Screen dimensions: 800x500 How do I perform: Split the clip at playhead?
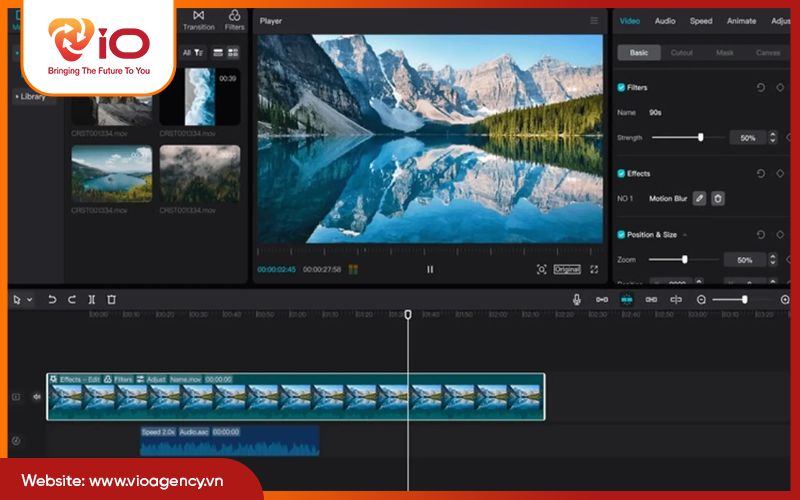(x=92, y=299)
